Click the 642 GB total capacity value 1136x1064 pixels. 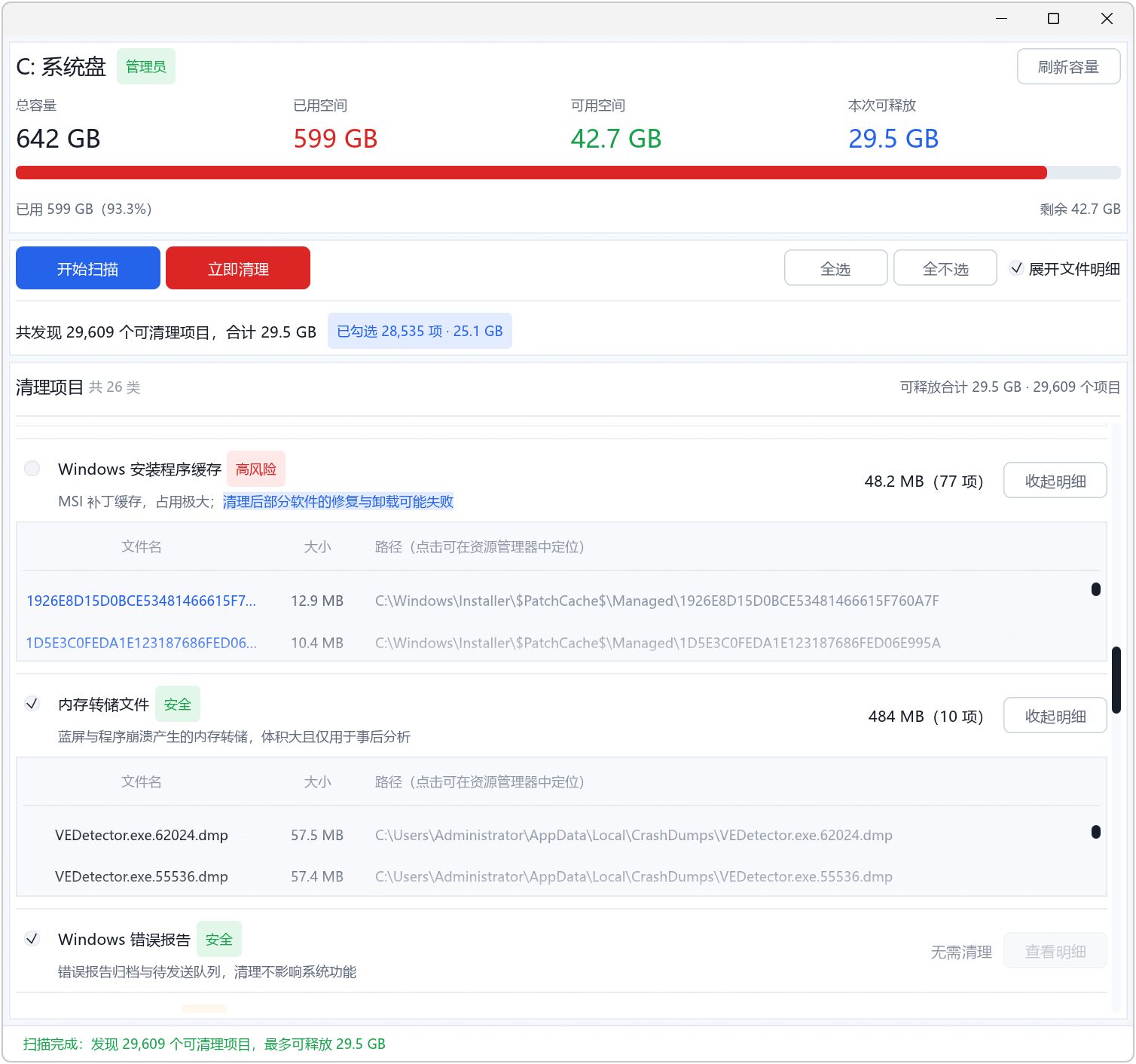[x=58, y=139]
